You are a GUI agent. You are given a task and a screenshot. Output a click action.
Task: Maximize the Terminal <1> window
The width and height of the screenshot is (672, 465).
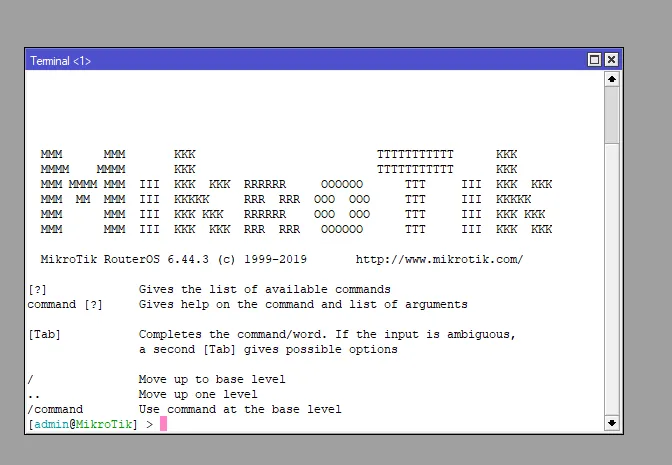(594, 60)
